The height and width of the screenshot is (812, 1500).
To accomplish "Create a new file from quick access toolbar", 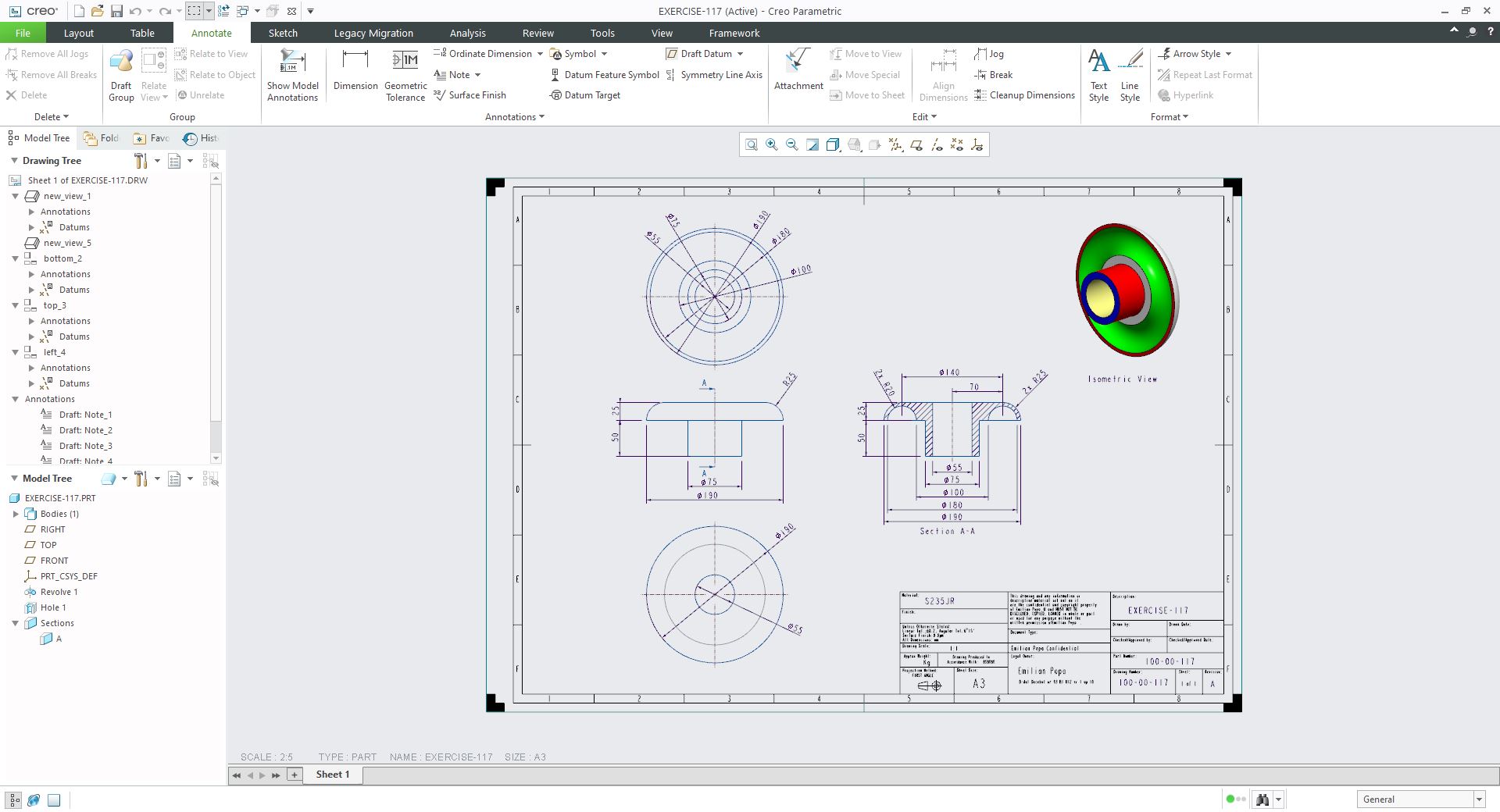I will coord(79,11).
